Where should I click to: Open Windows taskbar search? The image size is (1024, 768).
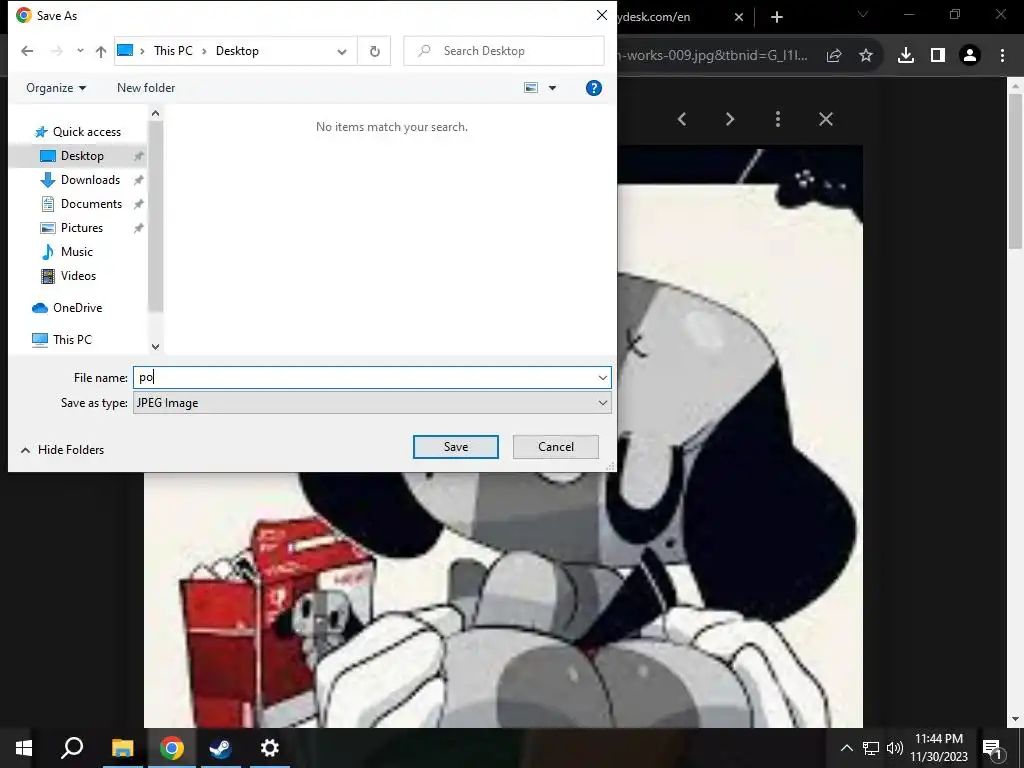72,748
